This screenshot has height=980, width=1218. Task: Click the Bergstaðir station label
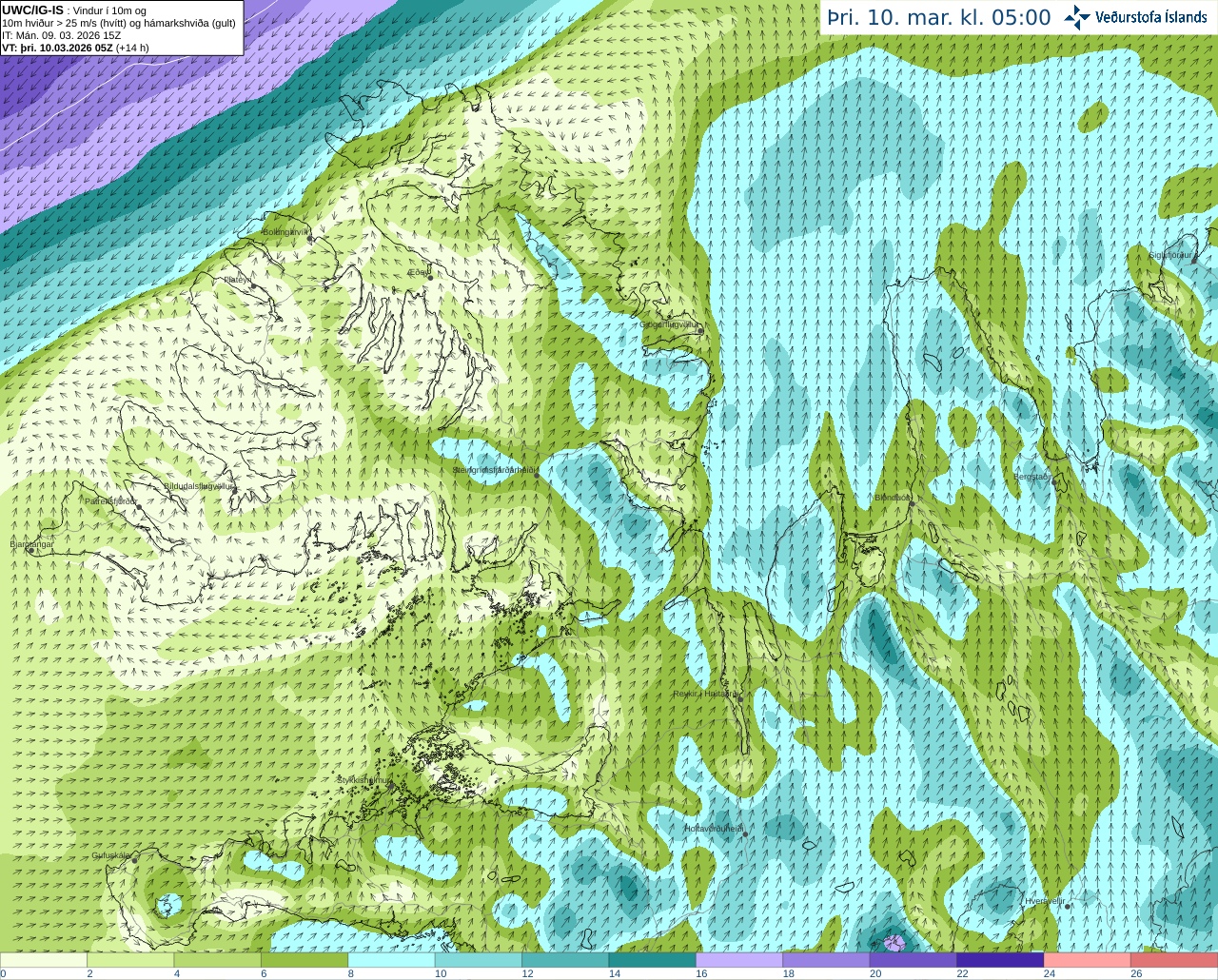point(1031,477)
